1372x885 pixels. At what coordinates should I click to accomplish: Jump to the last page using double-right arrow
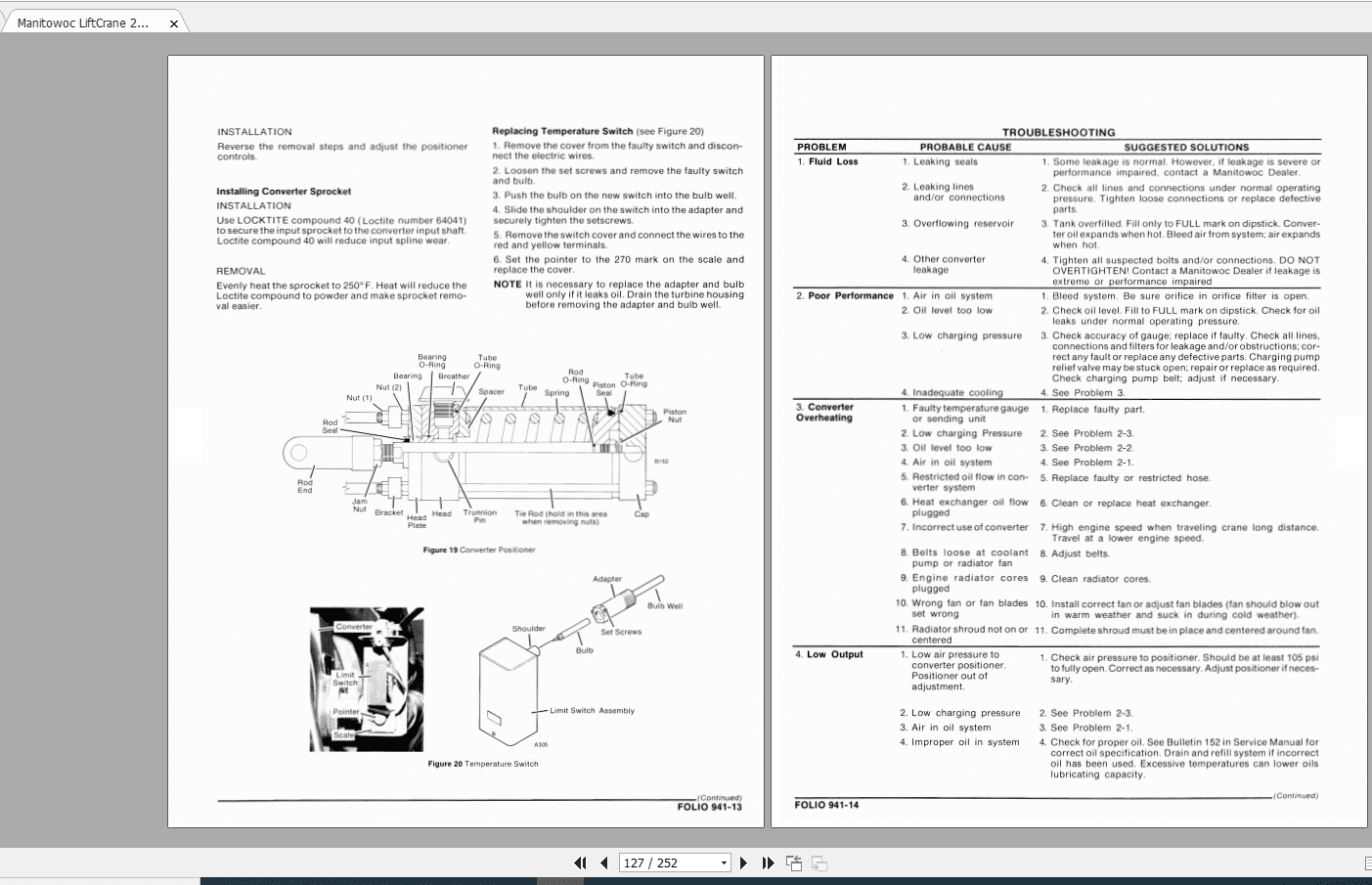point(768,863)
